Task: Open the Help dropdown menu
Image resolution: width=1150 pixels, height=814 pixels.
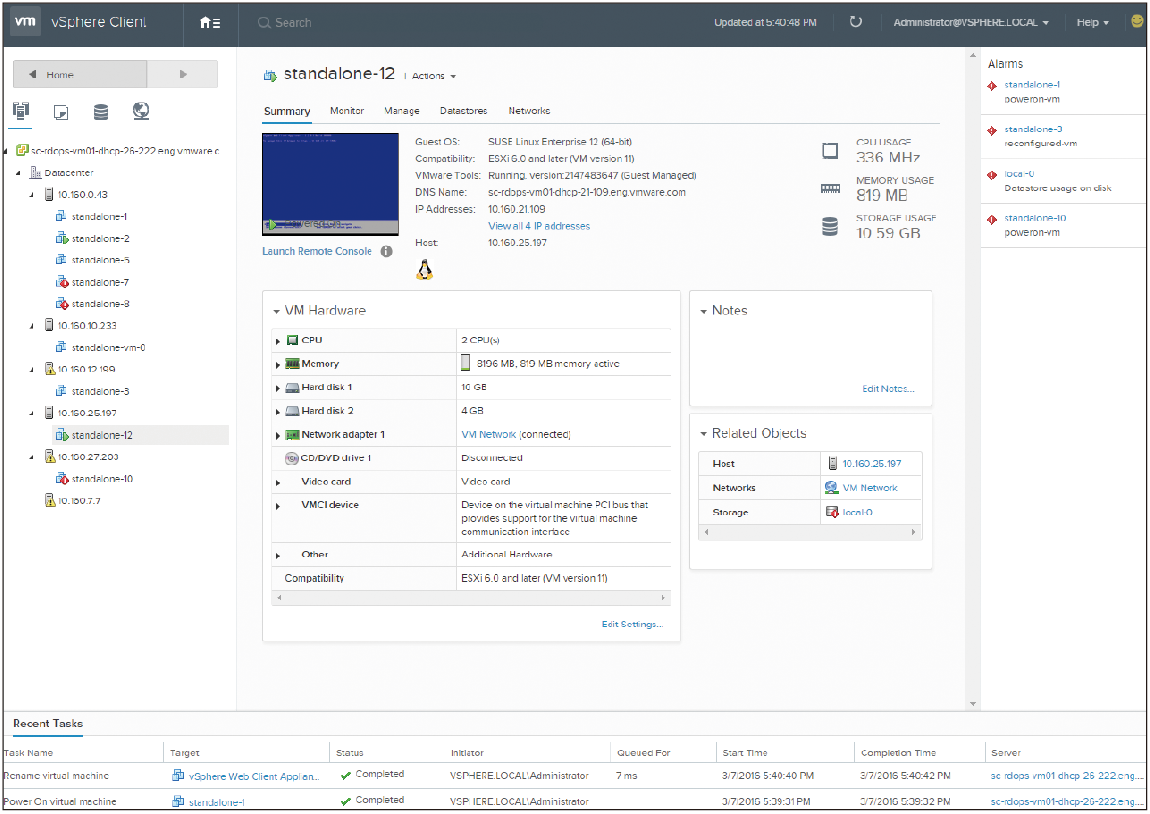Action: (x=1092, y=23)
